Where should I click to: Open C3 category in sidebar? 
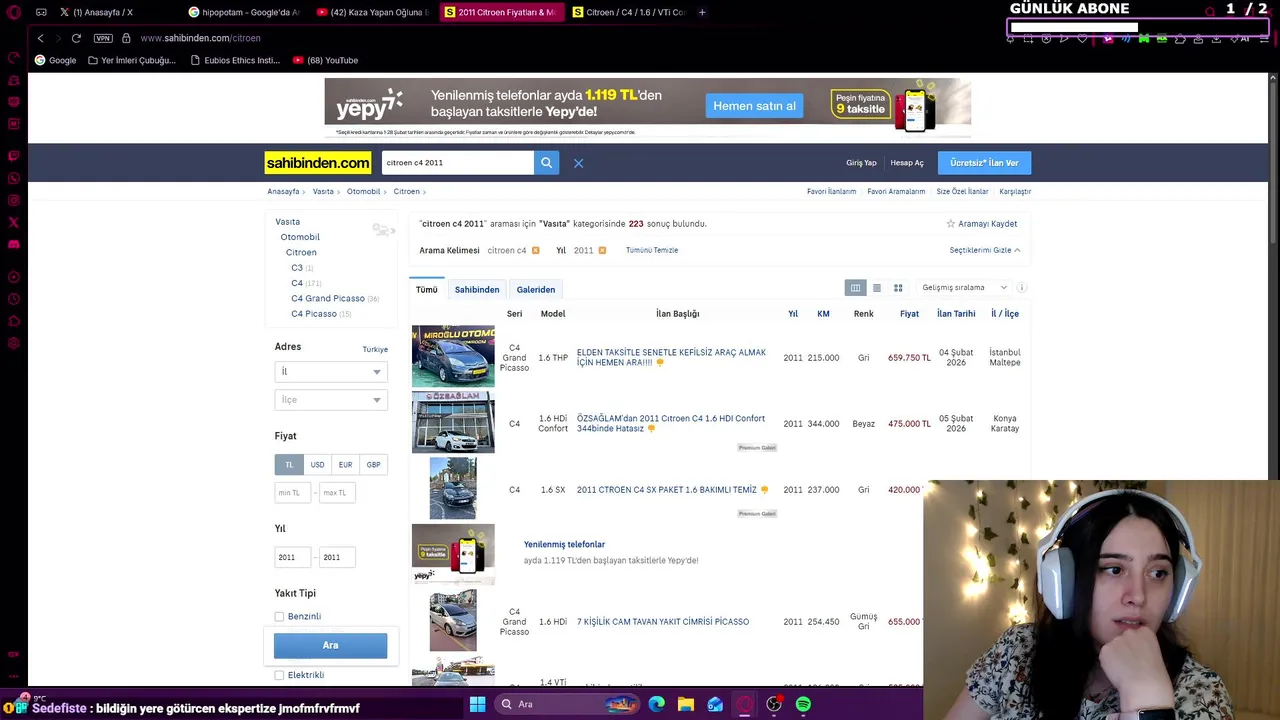pos(297,268)
